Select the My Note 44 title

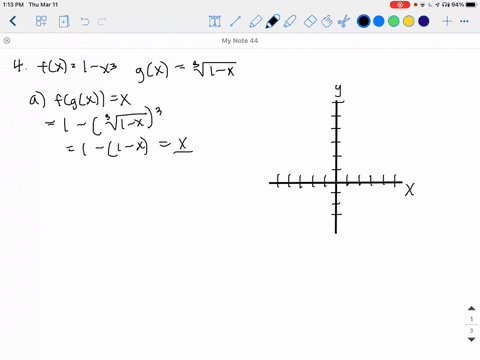click(240, 41)
